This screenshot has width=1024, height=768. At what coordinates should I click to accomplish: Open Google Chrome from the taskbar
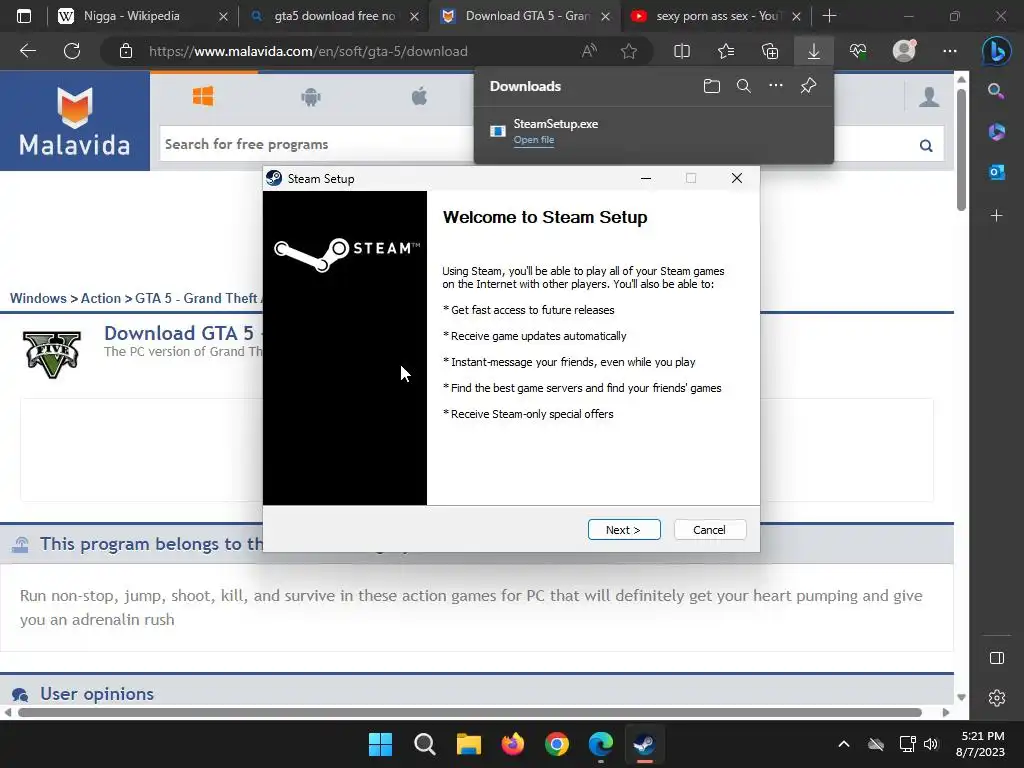(556, 744)
